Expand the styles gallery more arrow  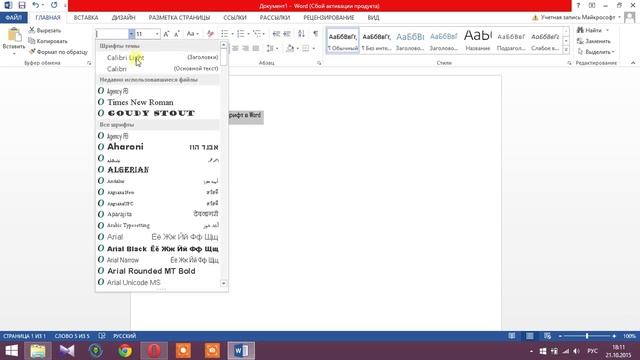pos(566,50)
